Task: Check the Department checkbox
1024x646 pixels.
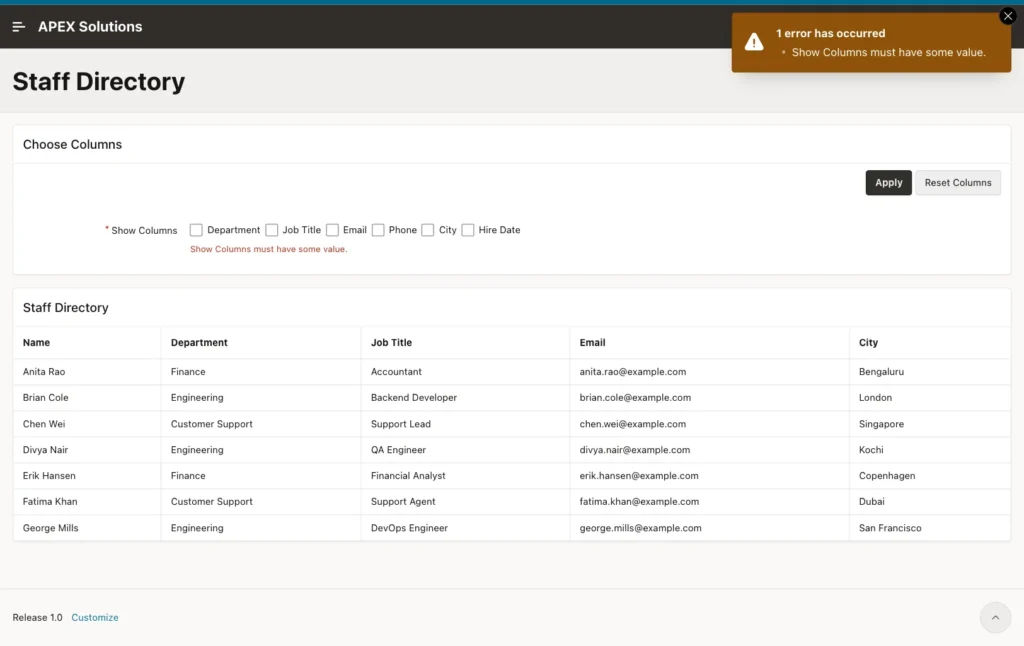Action: tap(196, 230)
